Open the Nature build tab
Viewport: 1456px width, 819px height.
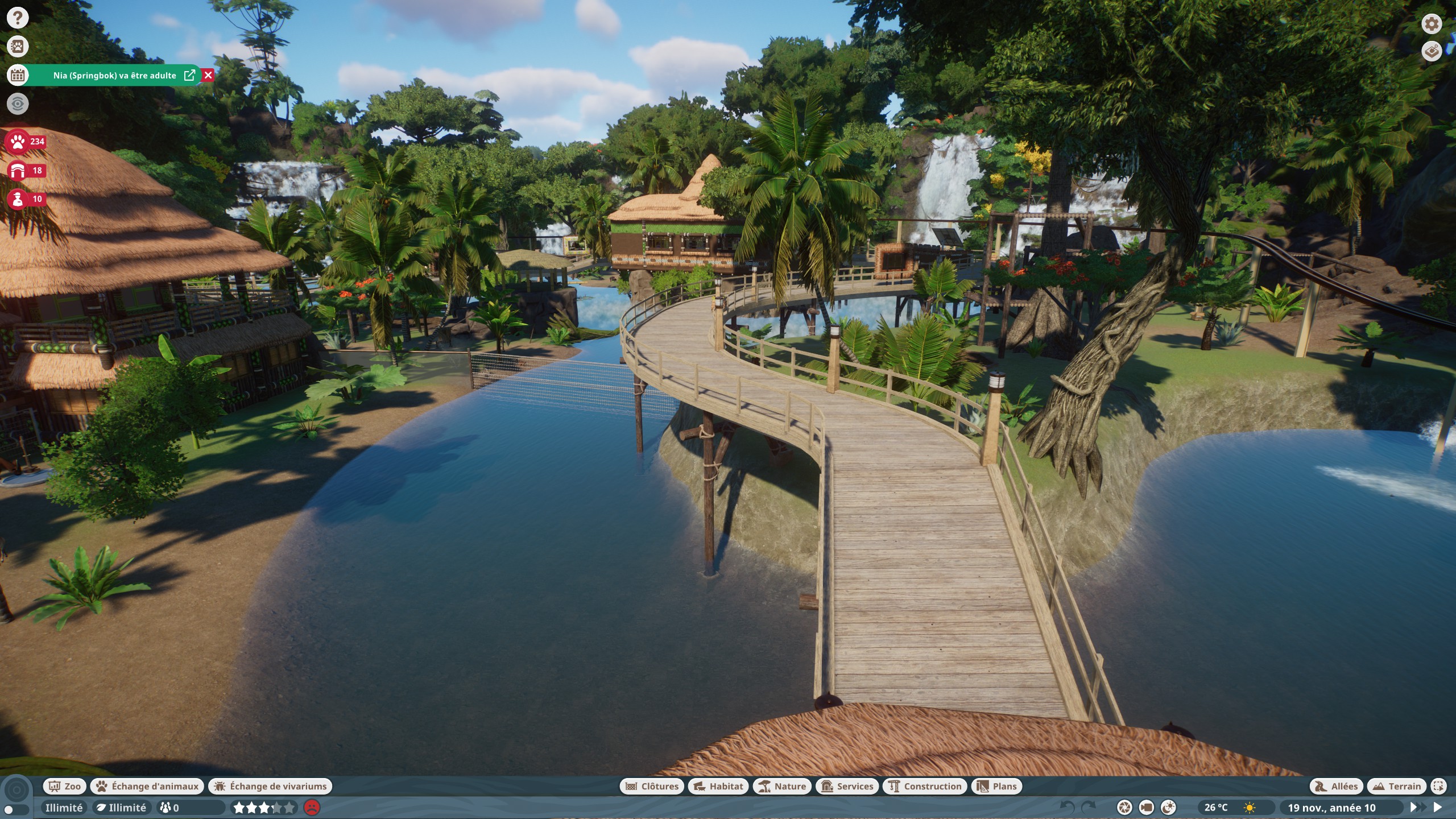[x=783, y=786]
